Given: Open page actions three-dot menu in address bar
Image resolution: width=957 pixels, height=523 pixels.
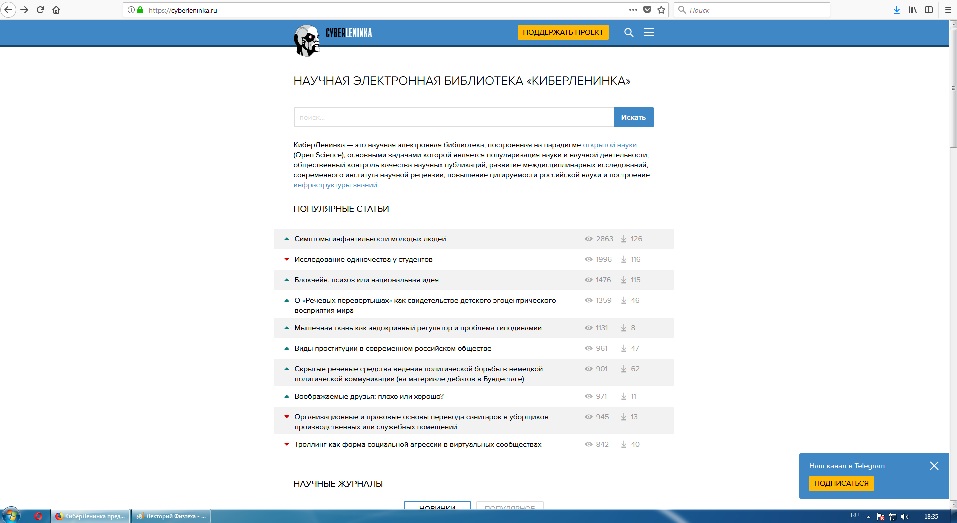Looking at the screenshot, I should (x=632, y=9).
